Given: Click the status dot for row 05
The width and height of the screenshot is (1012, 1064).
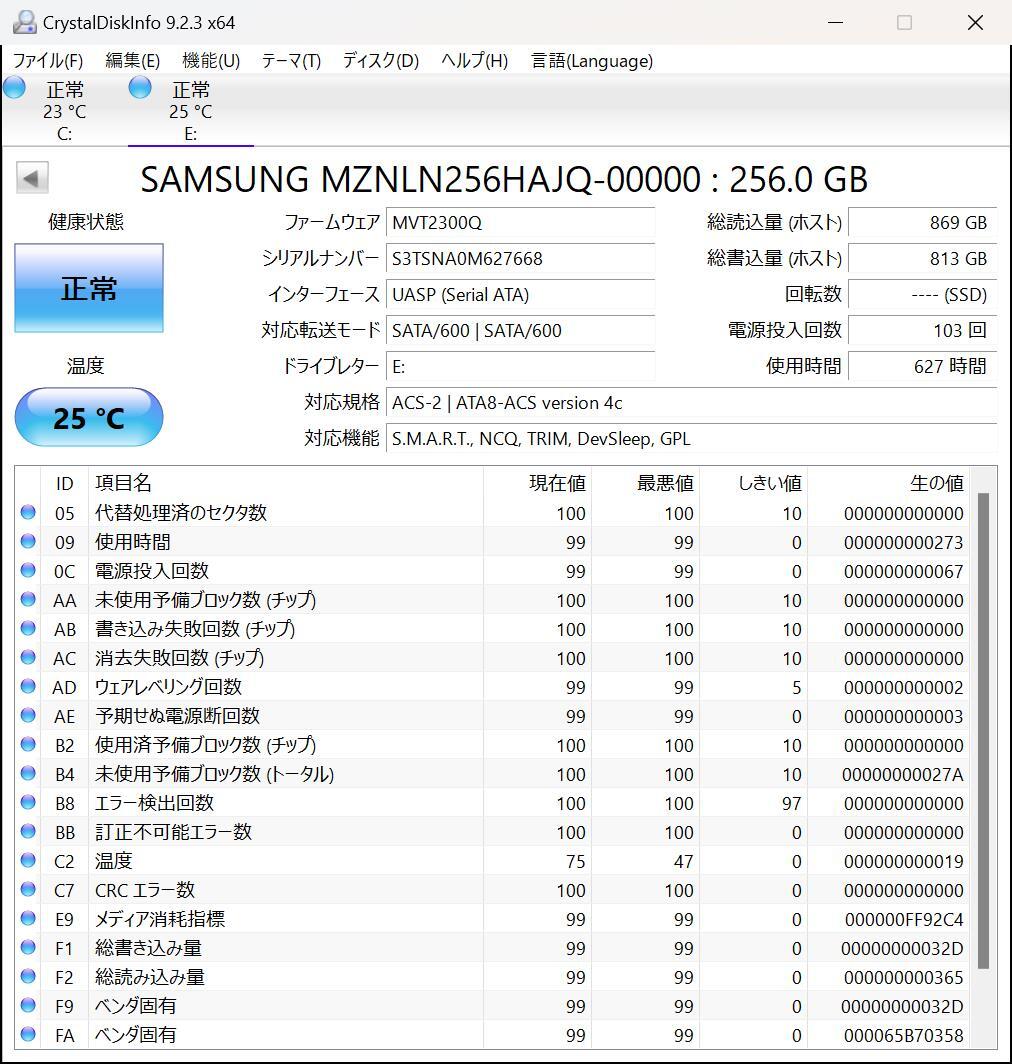Looking at the screenshot, I should [x=28, y=512].
